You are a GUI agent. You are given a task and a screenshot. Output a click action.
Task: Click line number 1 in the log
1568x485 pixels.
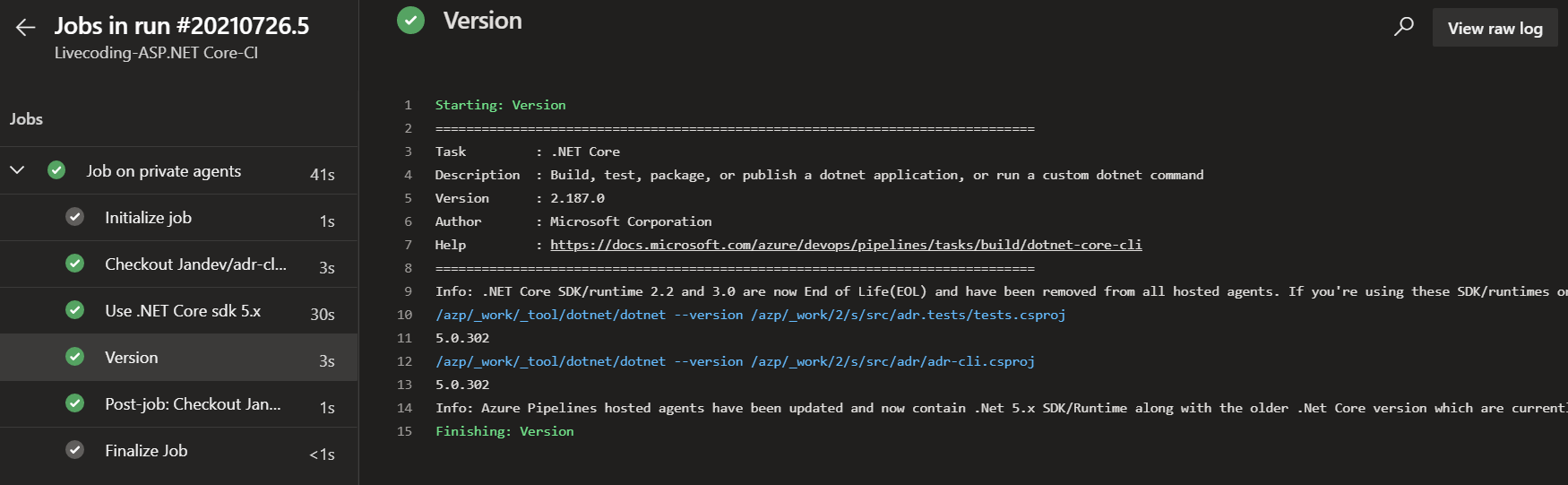click(408, 105)
